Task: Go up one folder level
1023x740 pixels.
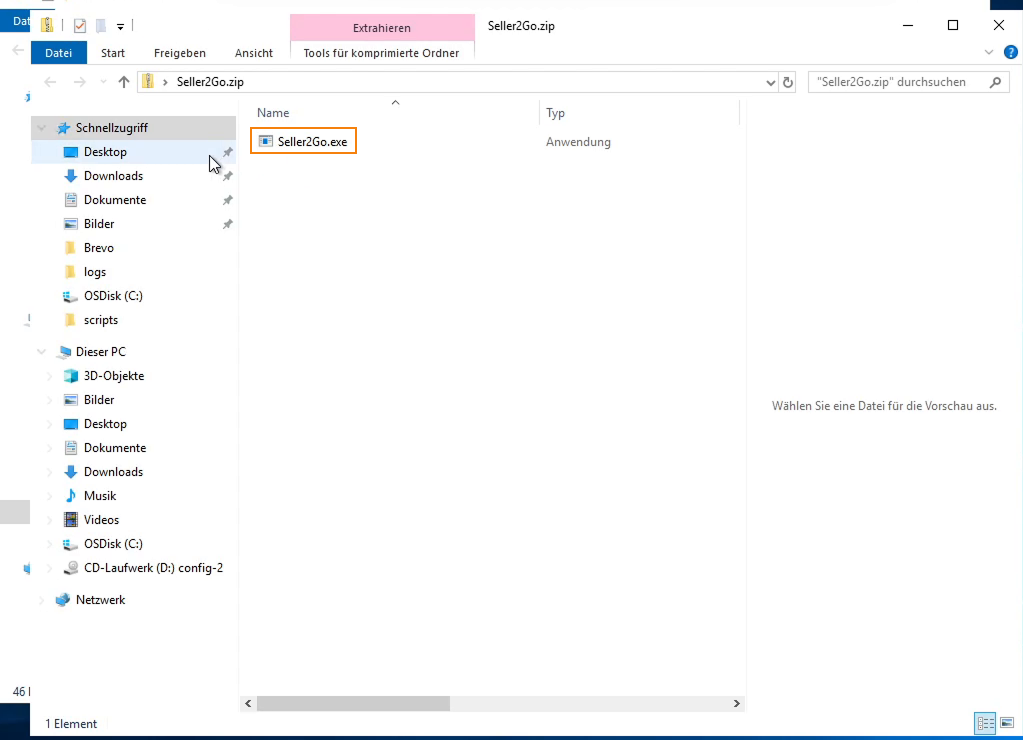Action: [124, 82]
